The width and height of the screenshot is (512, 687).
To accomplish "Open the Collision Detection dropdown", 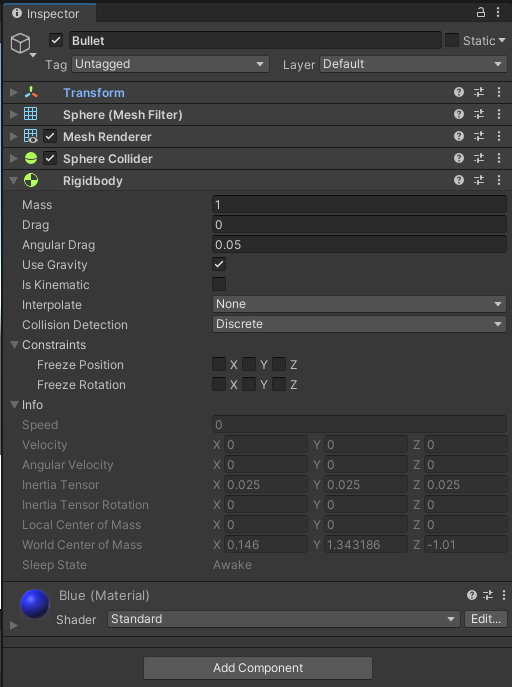I will (359, 324).
